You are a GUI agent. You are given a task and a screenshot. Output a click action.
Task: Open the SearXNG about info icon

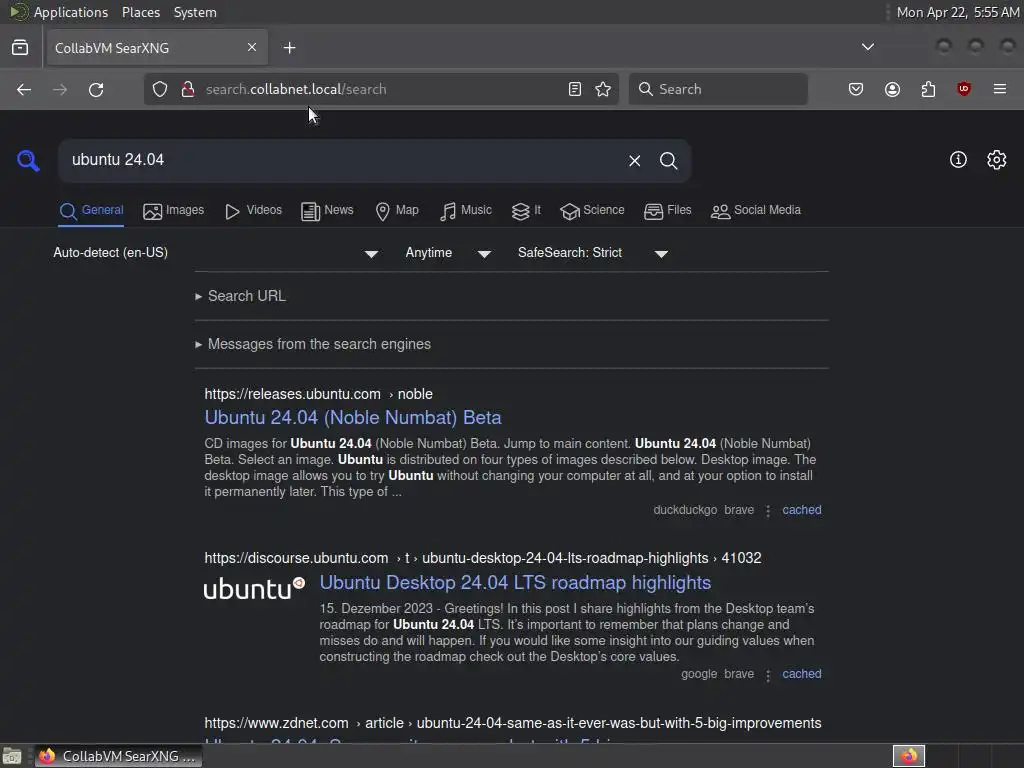(x=958, y=160)
